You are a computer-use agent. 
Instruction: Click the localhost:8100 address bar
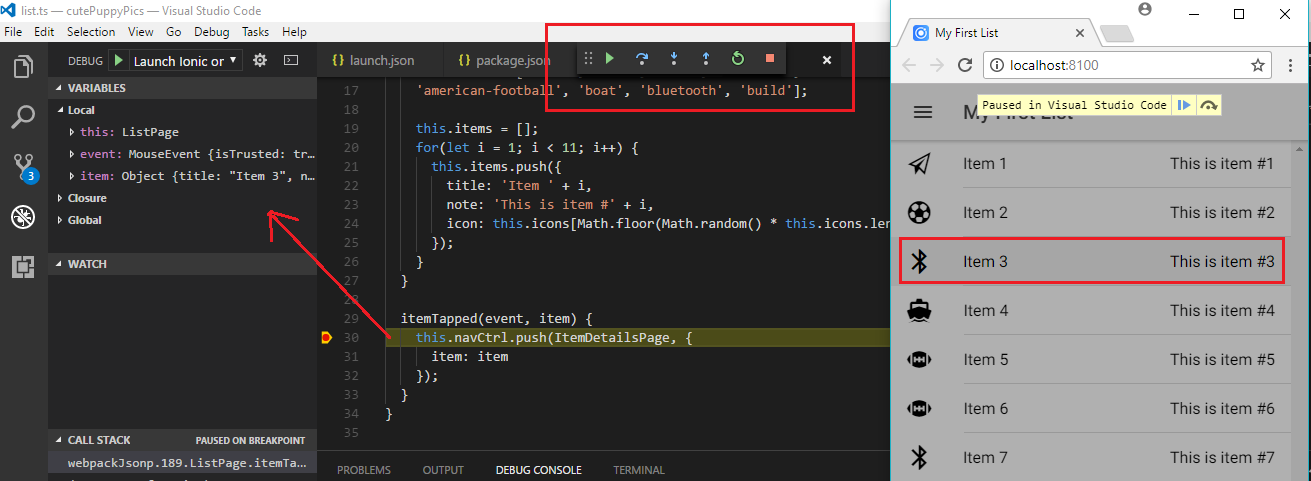click(1127, 65)
